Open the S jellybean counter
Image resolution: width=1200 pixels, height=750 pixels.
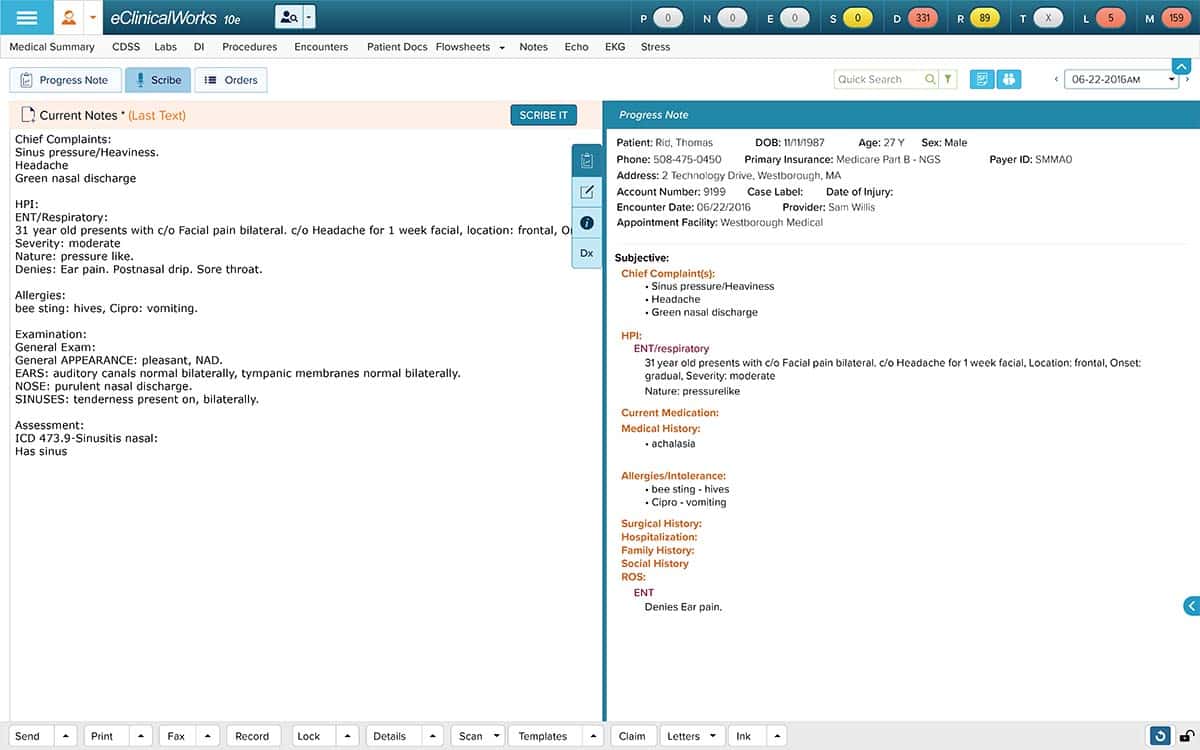(x=857, y=18)
